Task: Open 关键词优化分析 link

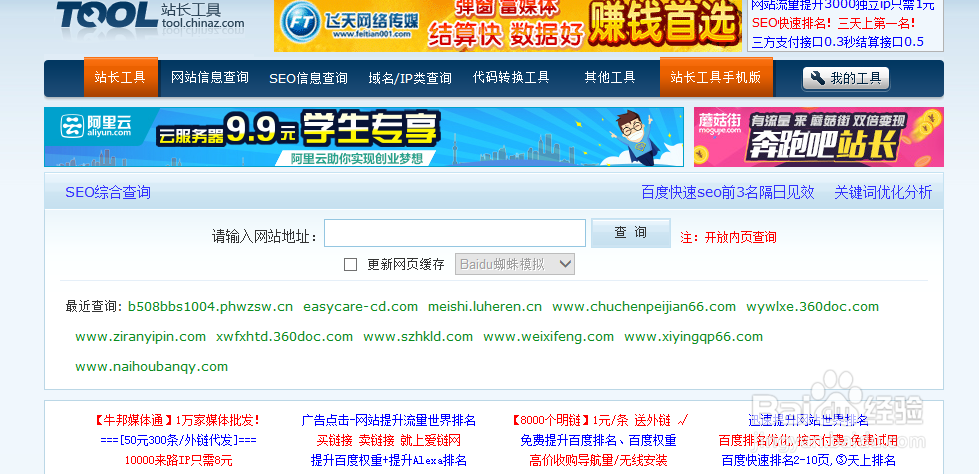Action: point(883,192)
